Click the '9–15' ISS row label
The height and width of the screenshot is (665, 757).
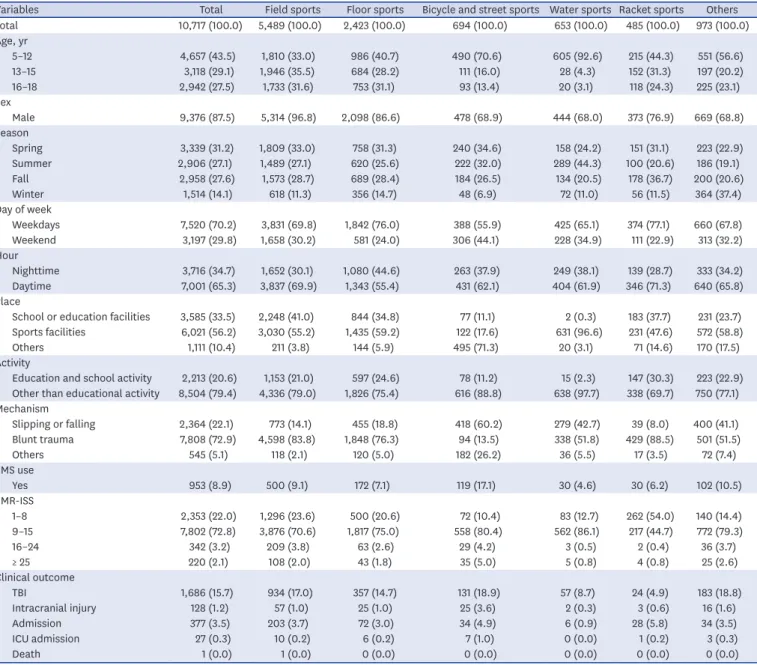coord(22,532)
